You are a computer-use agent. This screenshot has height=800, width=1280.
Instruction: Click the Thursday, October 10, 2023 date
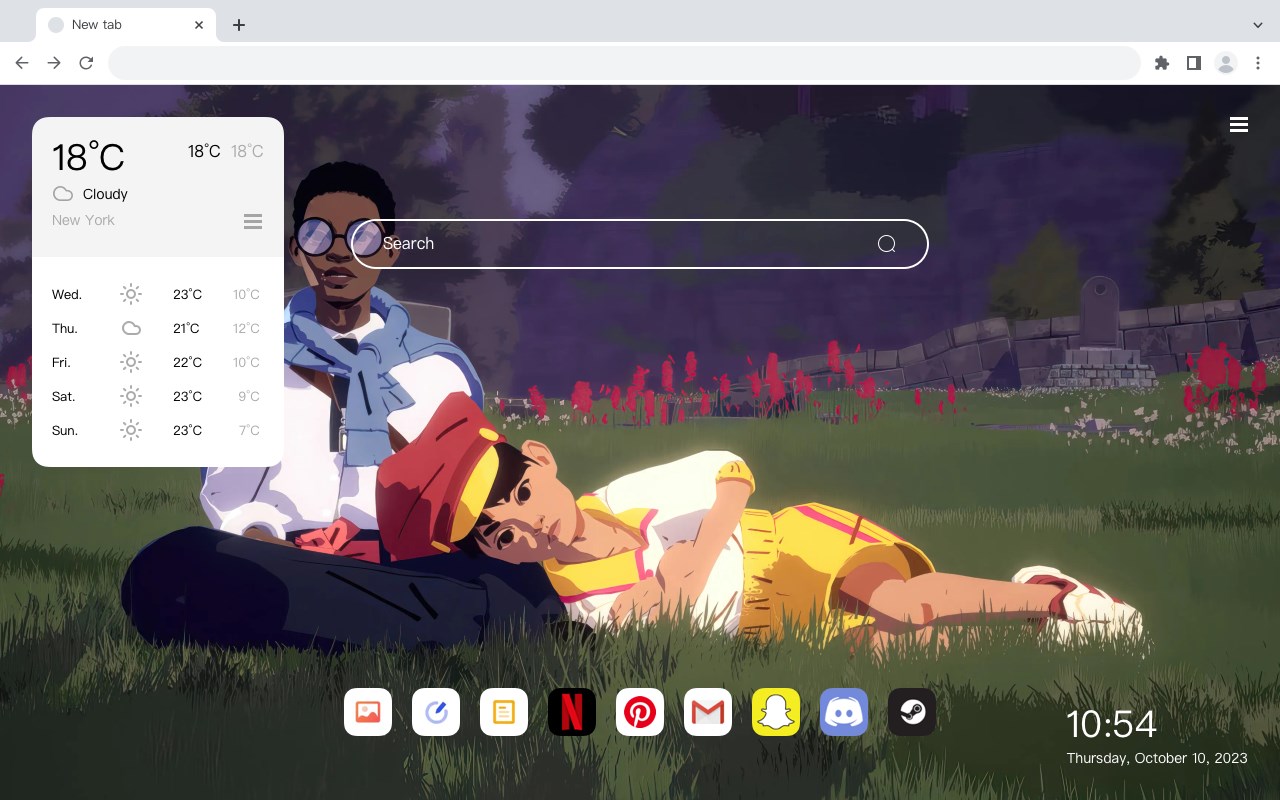(x=1157, y=758)
